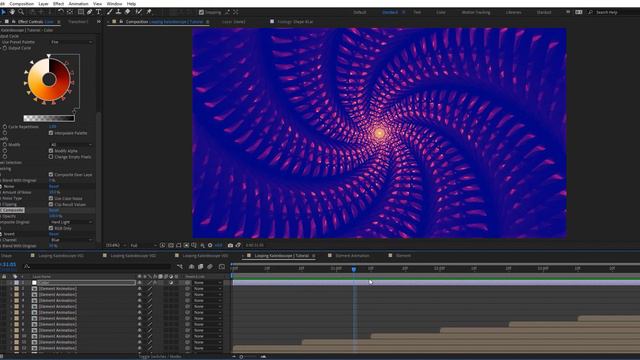640x360 pixels.
Task: Select the Type text tool
Action: click(98, 12)
